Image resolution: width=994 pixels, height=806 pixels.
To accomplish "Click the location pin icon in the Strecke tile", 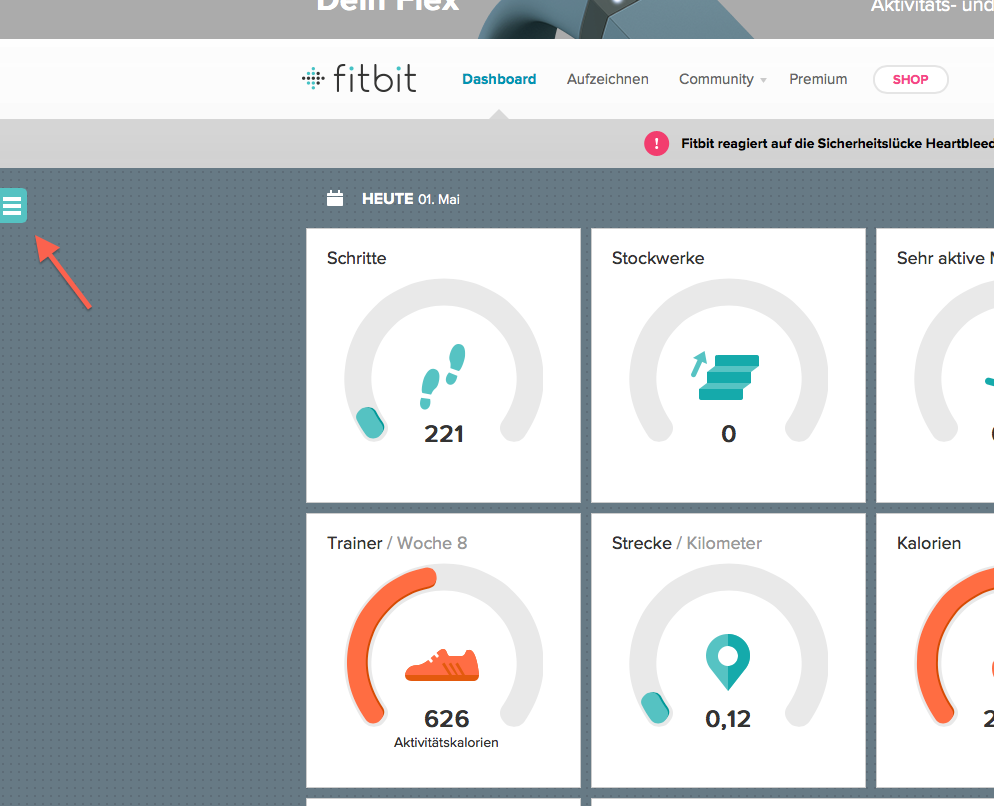I will click(728, 661).
